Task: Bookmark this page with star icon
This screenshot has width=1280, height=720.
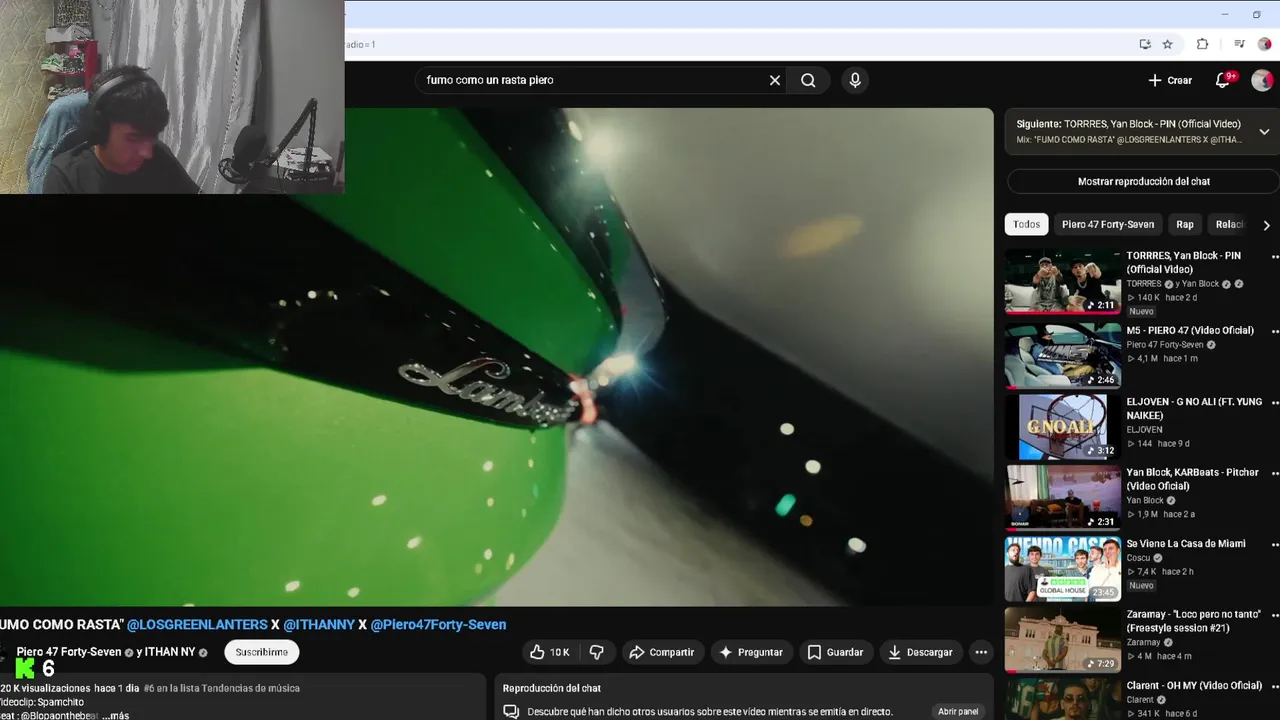Action: [x=1168, y=44]
